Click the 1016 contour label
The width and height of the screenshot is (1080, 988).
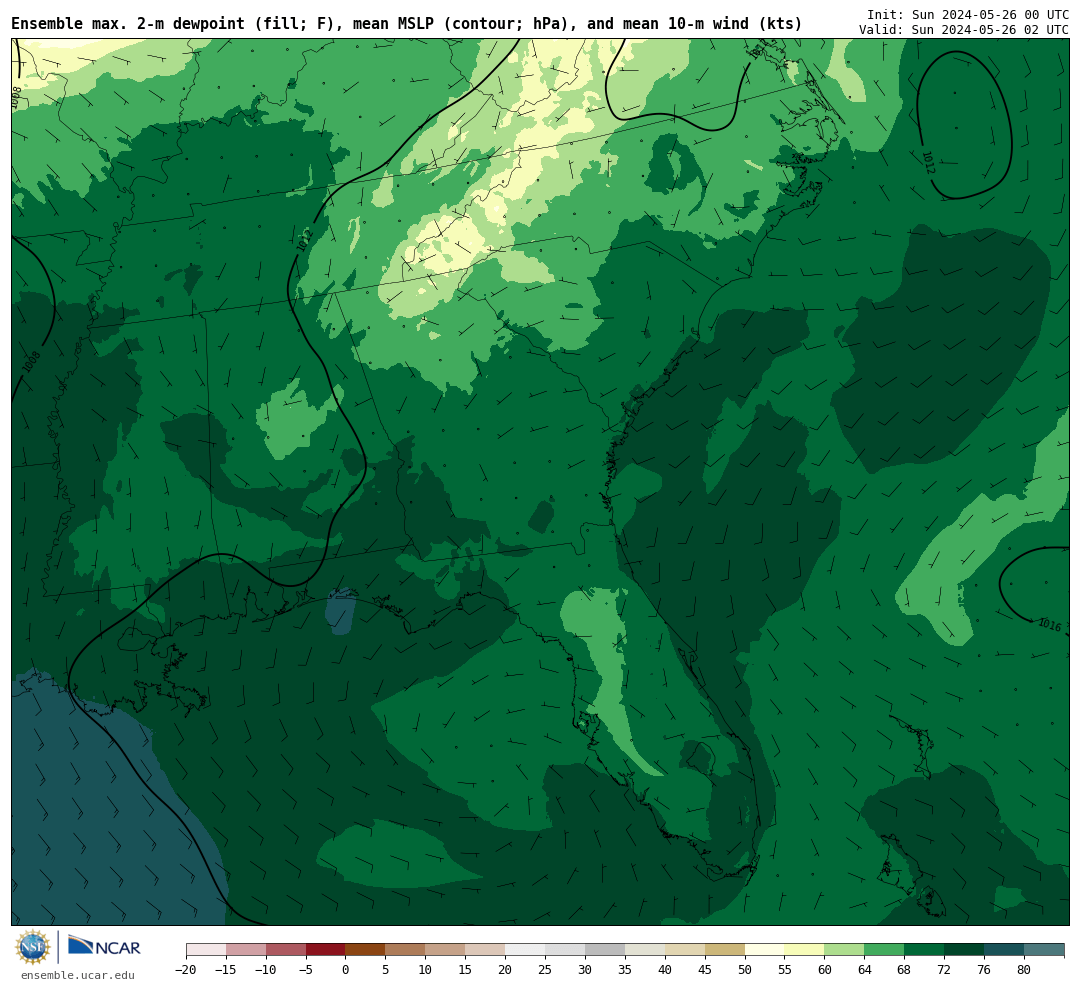pos(1050,624)
